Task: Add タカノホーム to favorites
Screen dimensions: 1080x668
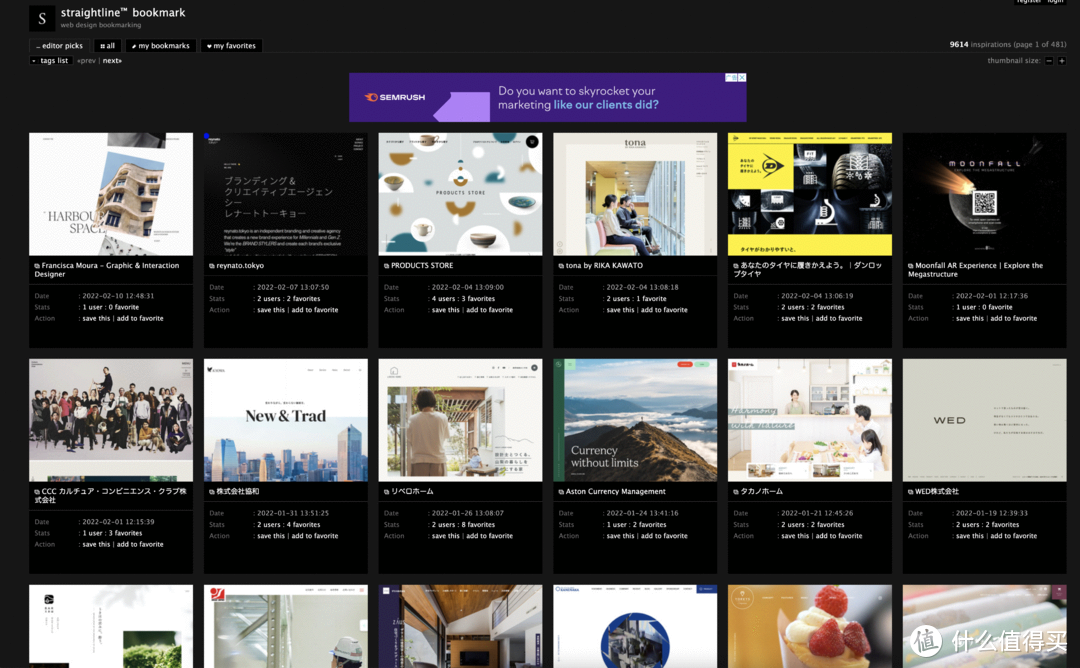Action: [x=839, y=536]
